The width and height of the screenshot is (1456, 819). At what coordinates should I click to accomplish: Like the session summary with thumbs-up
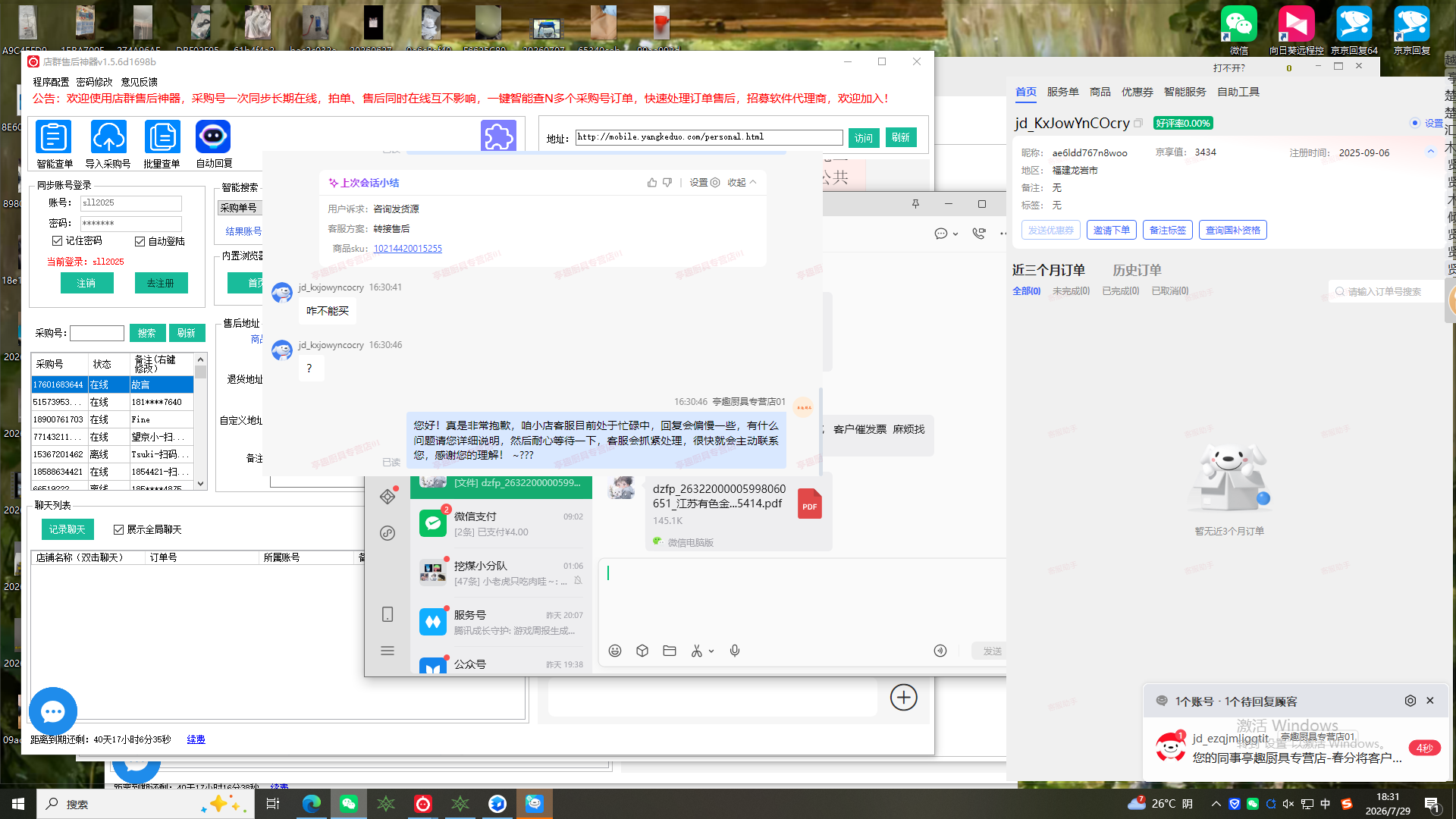click(652, 183)
